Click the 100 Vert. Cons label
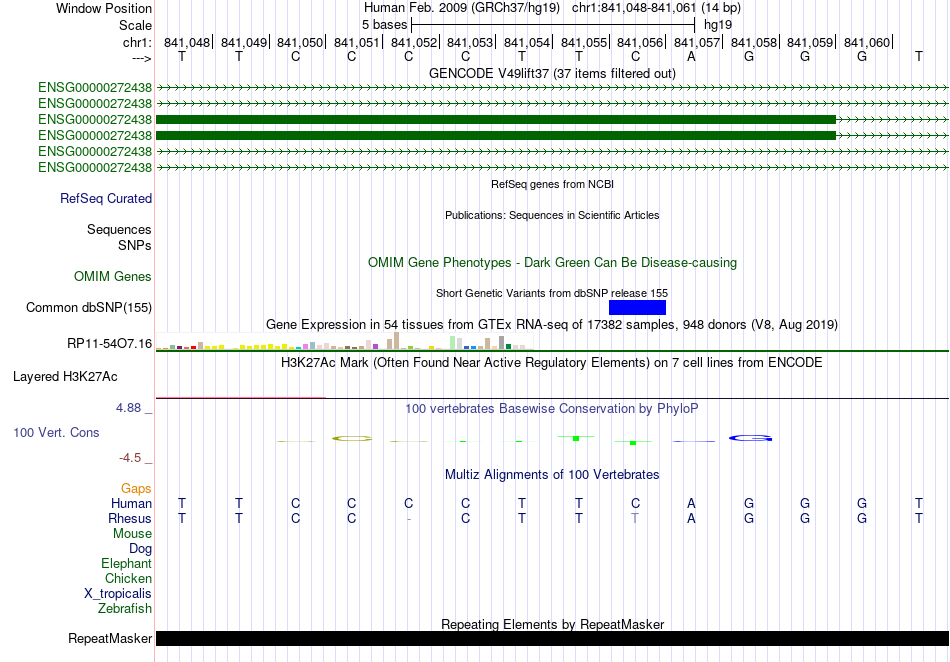The height and width of the screenshot is (662, 950). pyautogui.click(x=56, y=432)
